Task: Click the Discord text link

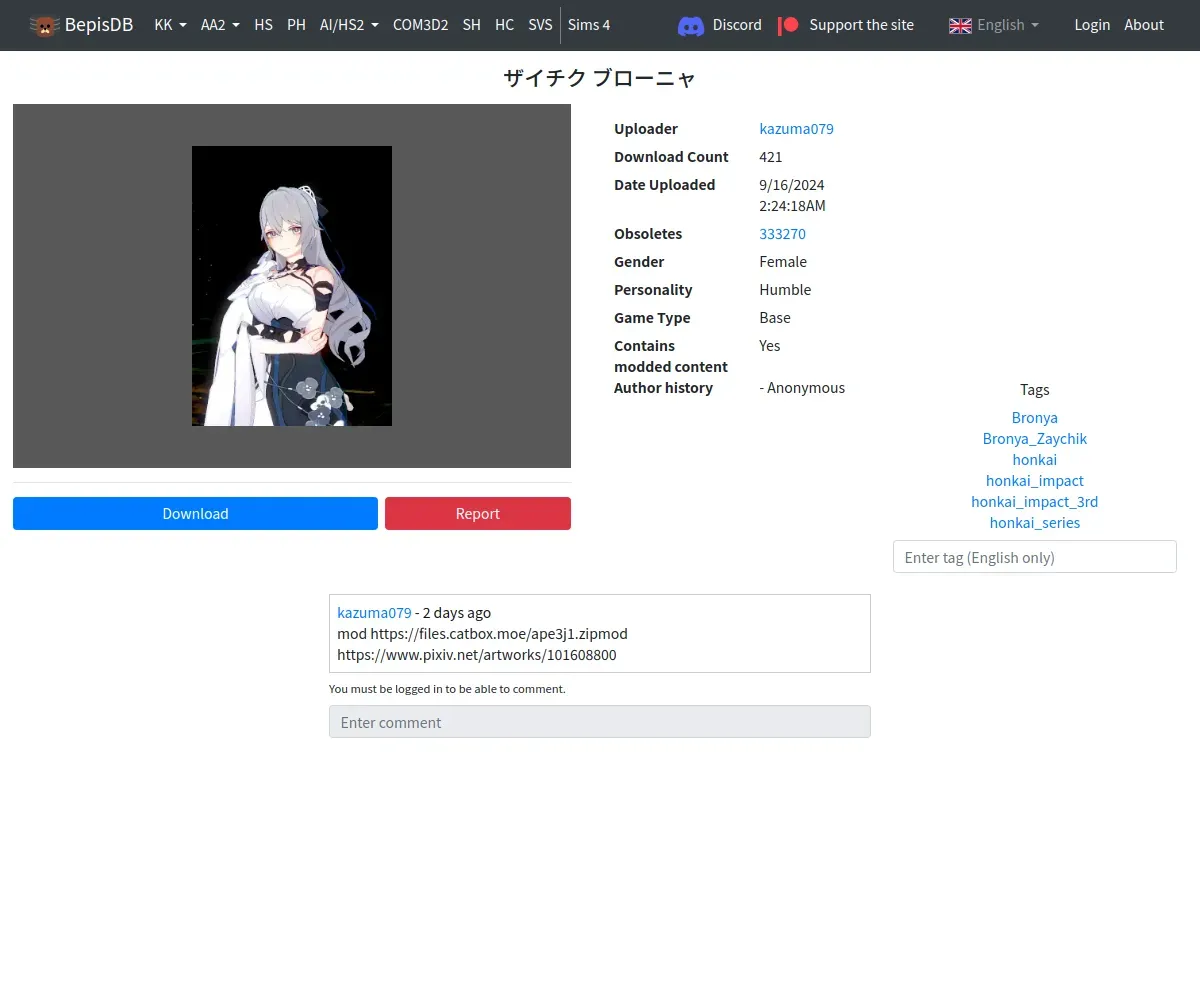Action: [x=737, y=25]
